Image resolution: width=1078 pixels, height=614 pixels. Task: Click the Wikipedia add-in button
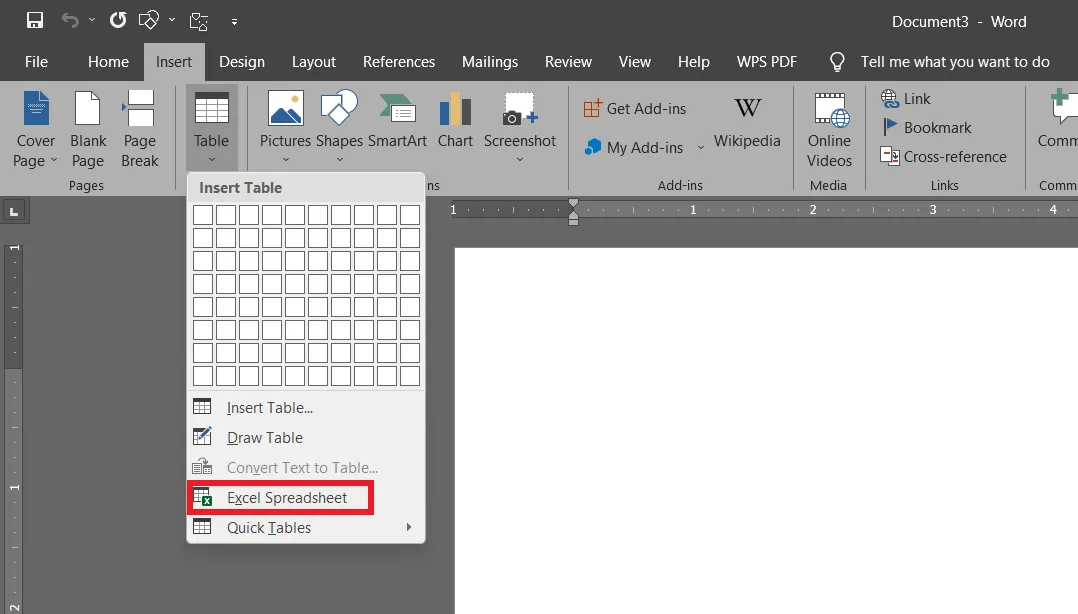click(x=747, y=122)
